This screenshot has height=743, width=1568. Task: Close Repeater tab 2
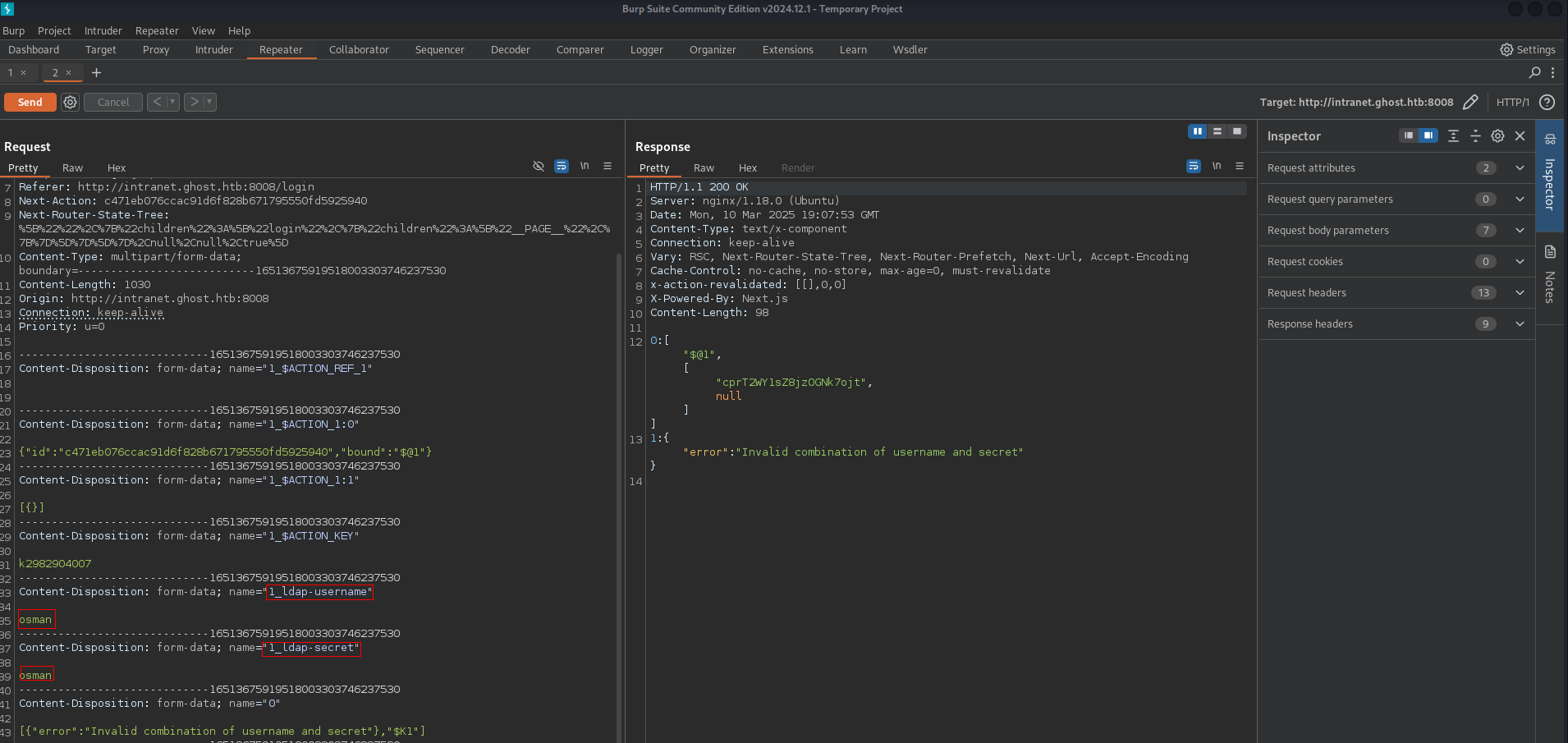[x=69, y=73]
